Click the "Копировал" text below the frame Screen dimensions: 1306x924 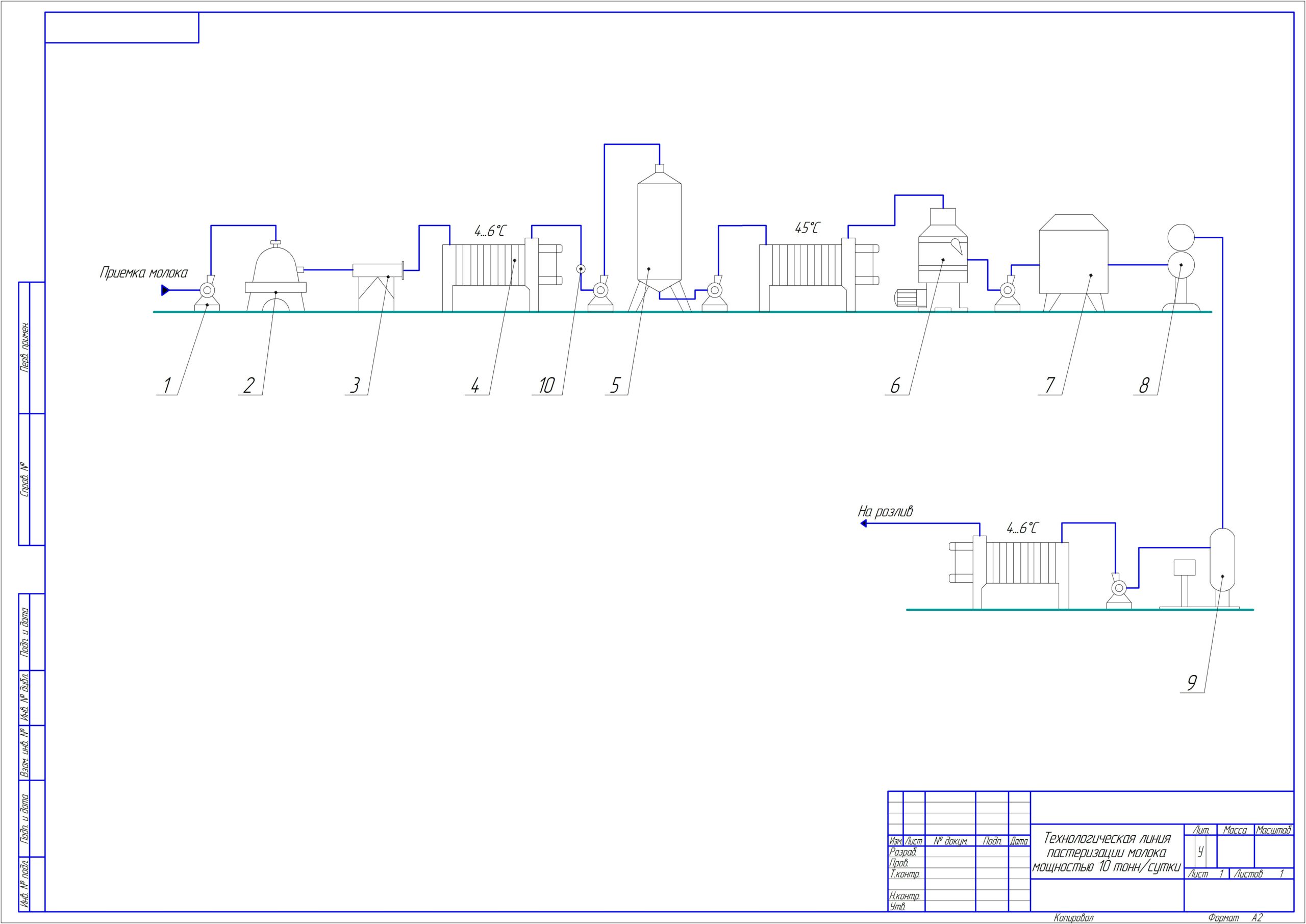point(1073,918)
